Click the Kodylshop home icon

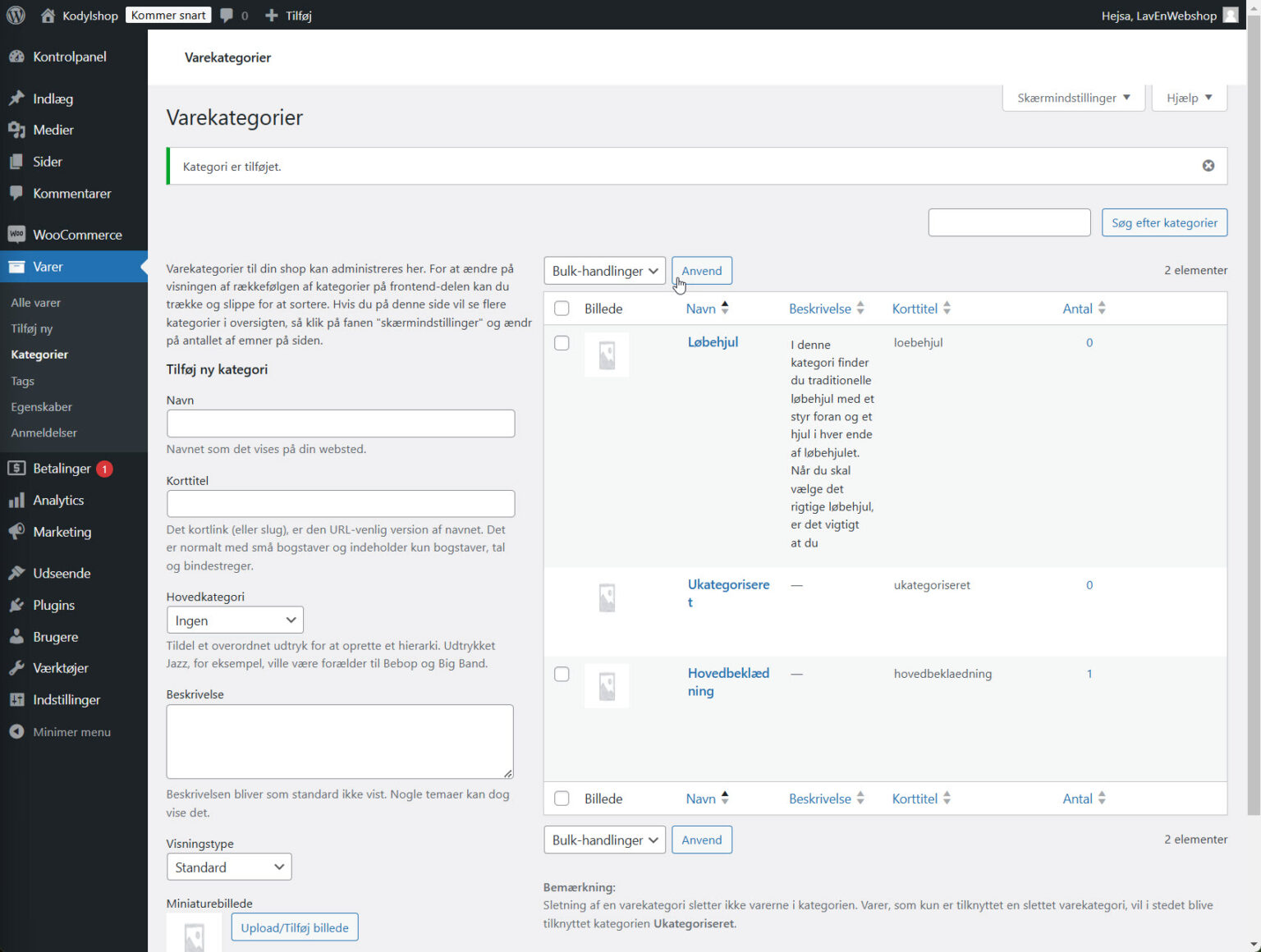[x=48, y=15]
